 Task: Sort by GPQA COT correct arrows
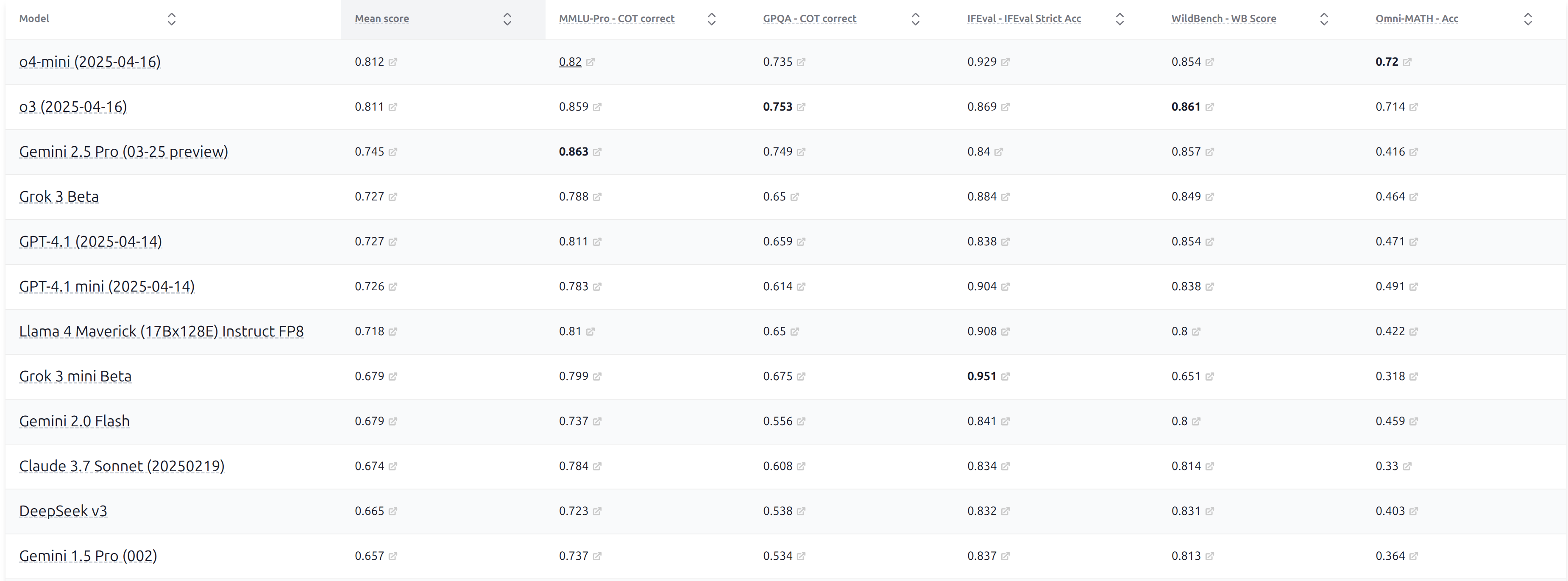(x=915, y=19)
